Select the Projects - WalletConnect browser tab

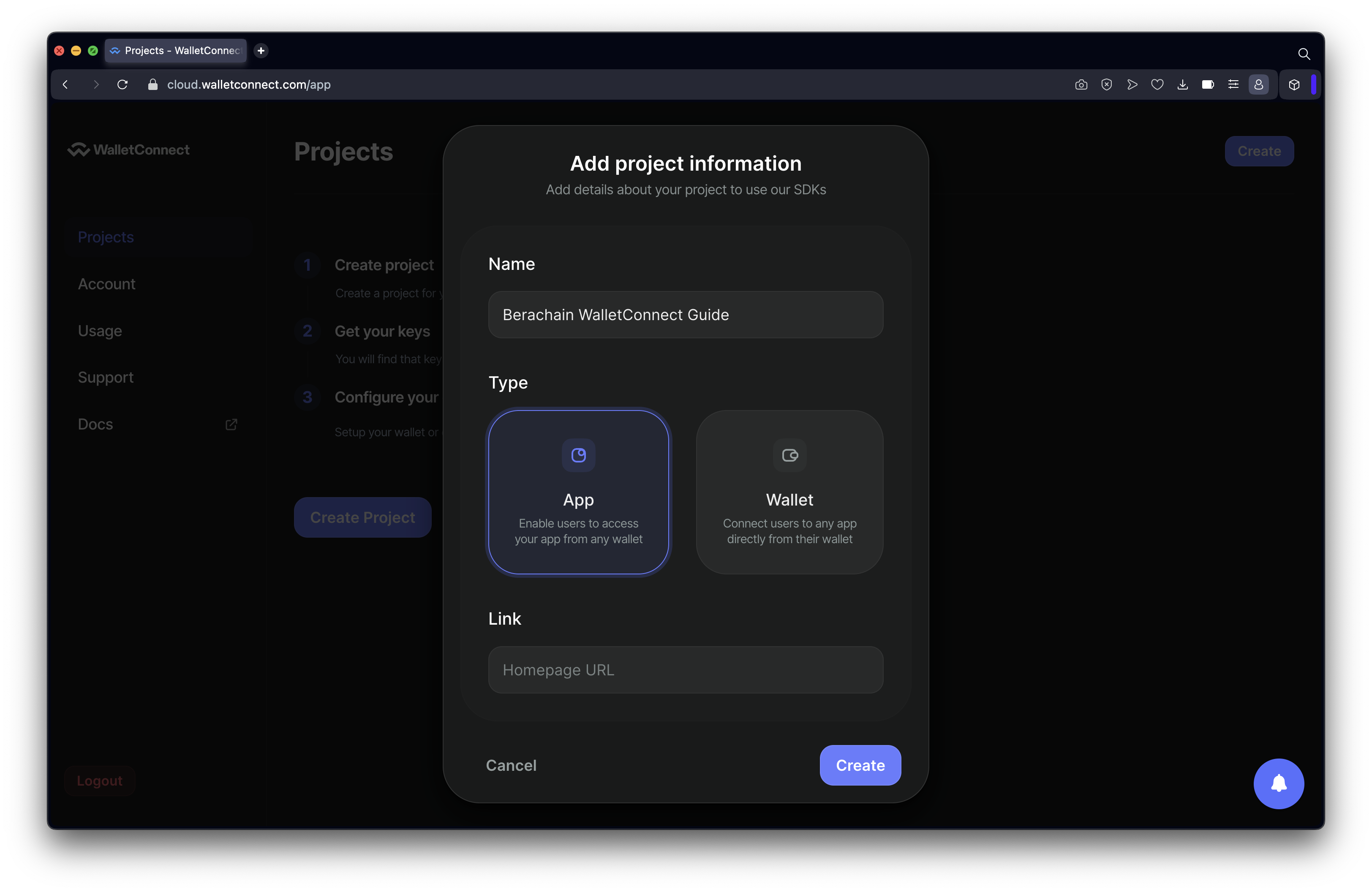[176, 51]
